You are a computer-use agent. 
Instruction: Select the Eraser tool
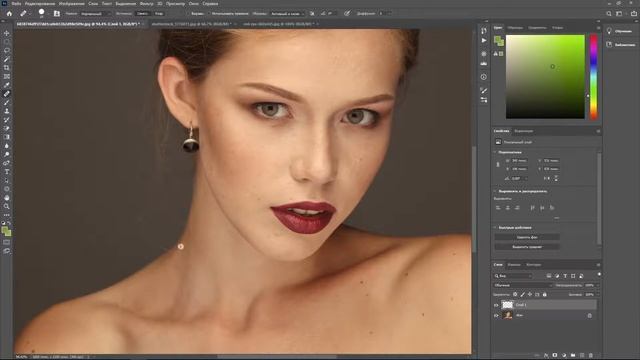[7, 128]
